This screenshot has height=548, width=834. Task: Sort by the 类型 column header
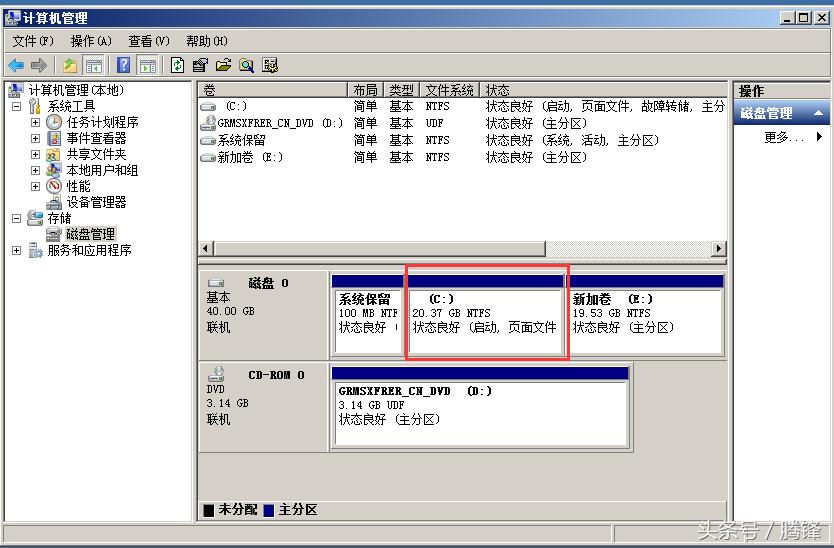(x=402, y=90)
